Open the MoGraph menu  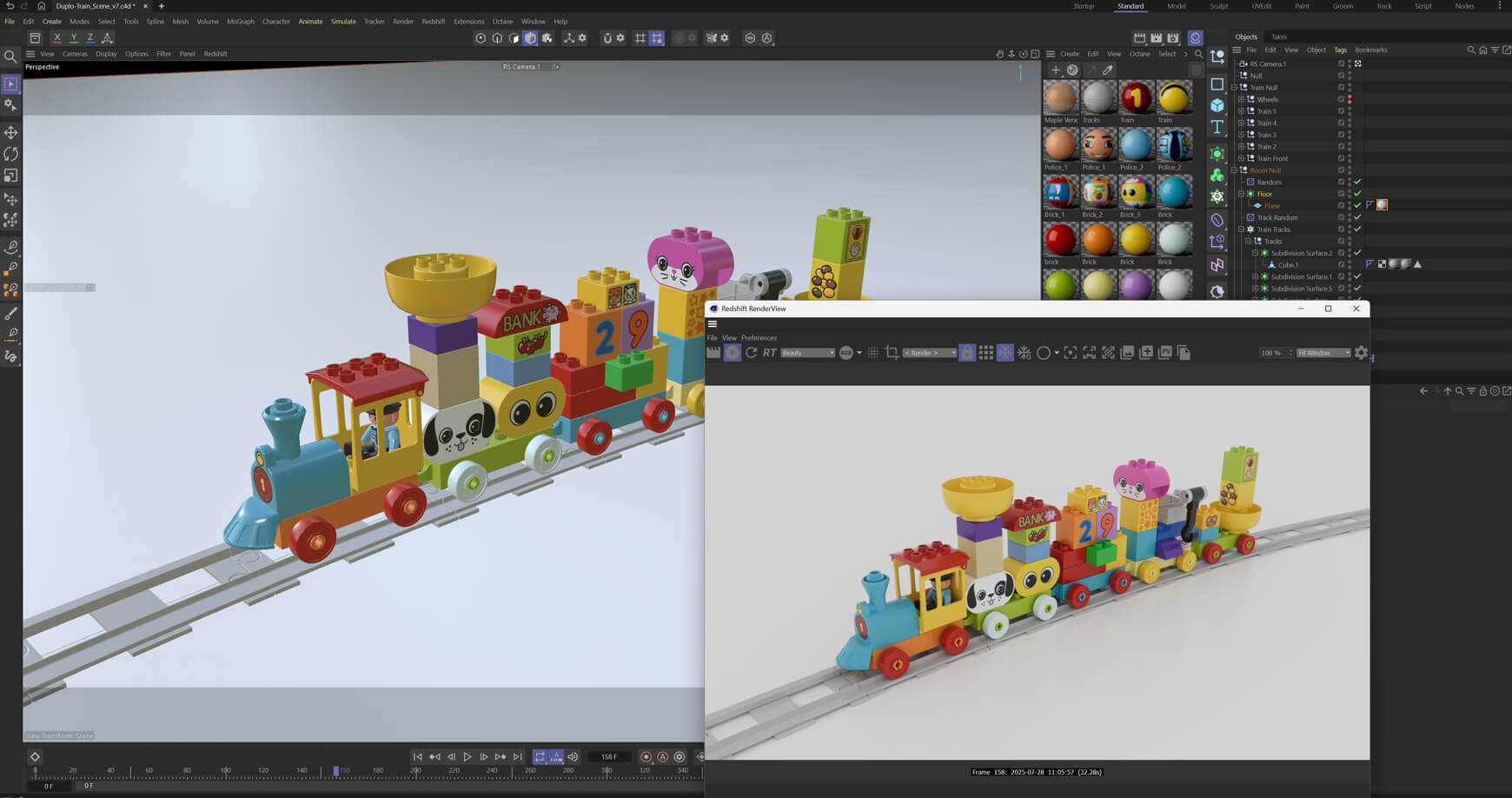coord(241,22)
